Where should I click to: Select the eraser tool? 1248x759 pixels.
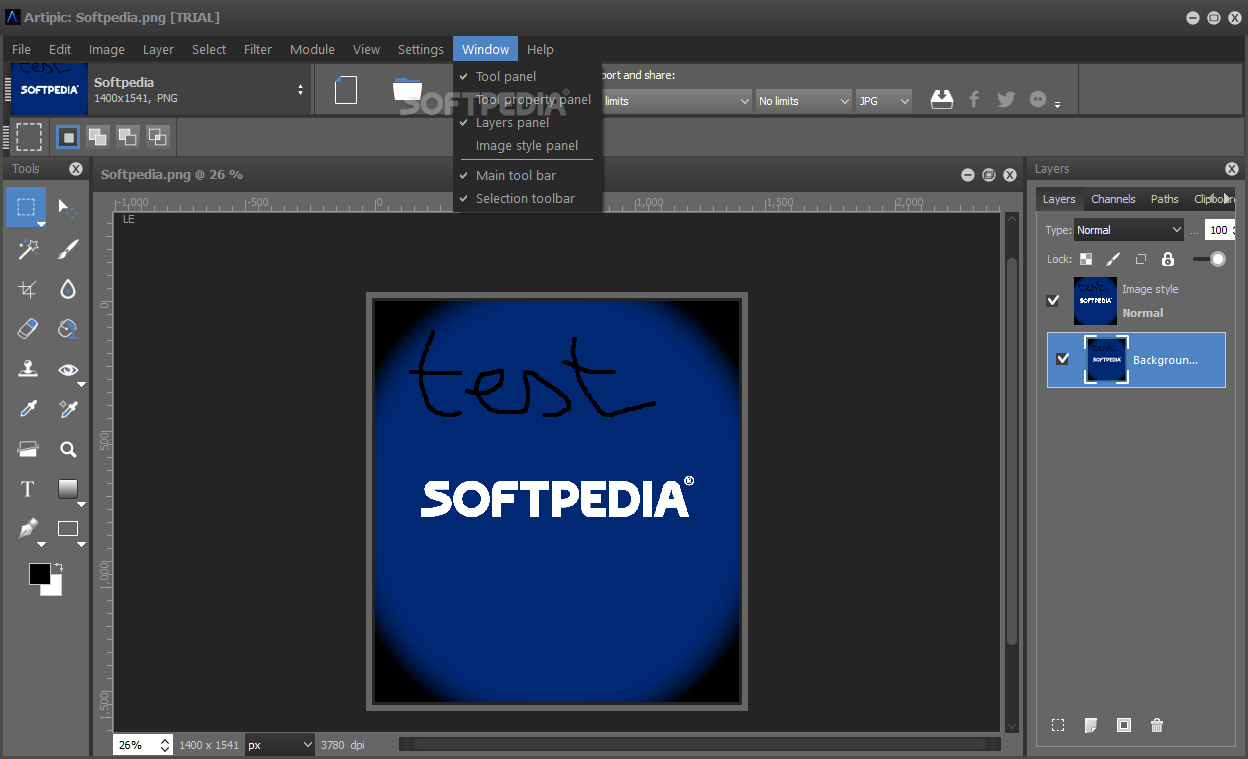[28, 329]
